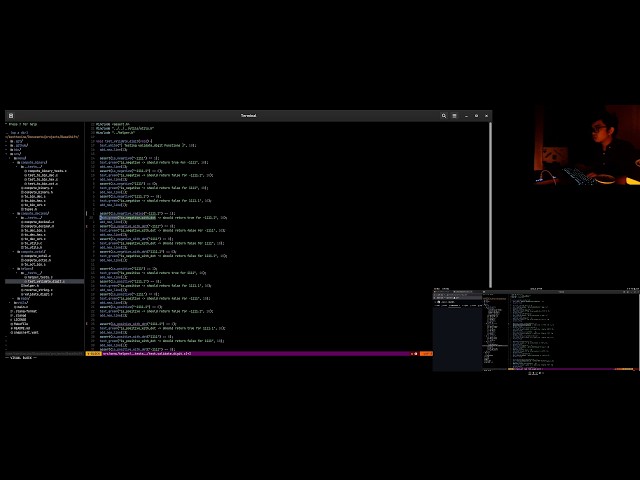Viewport: 640px width, 480px height.
Task: Click the V-BLOCK mode indicator
Action: coord(93,354)
